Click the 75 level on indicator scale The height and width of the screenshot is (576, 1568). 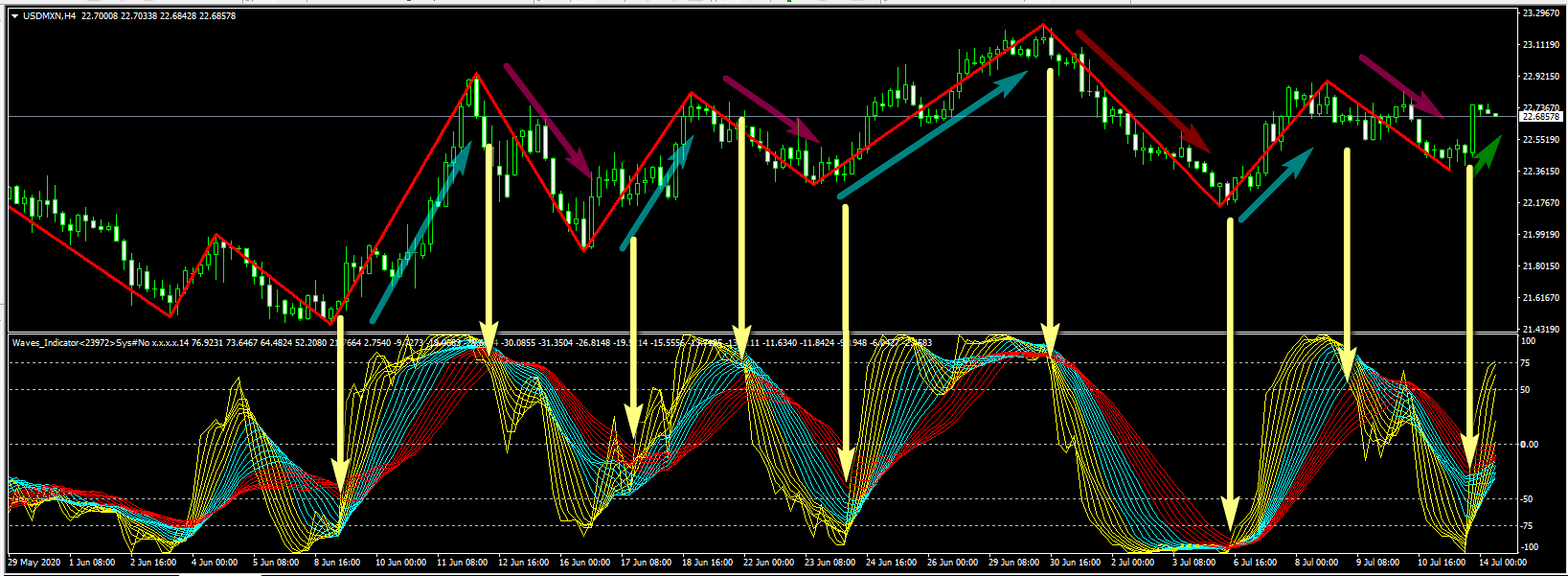tap(1527, 363)
